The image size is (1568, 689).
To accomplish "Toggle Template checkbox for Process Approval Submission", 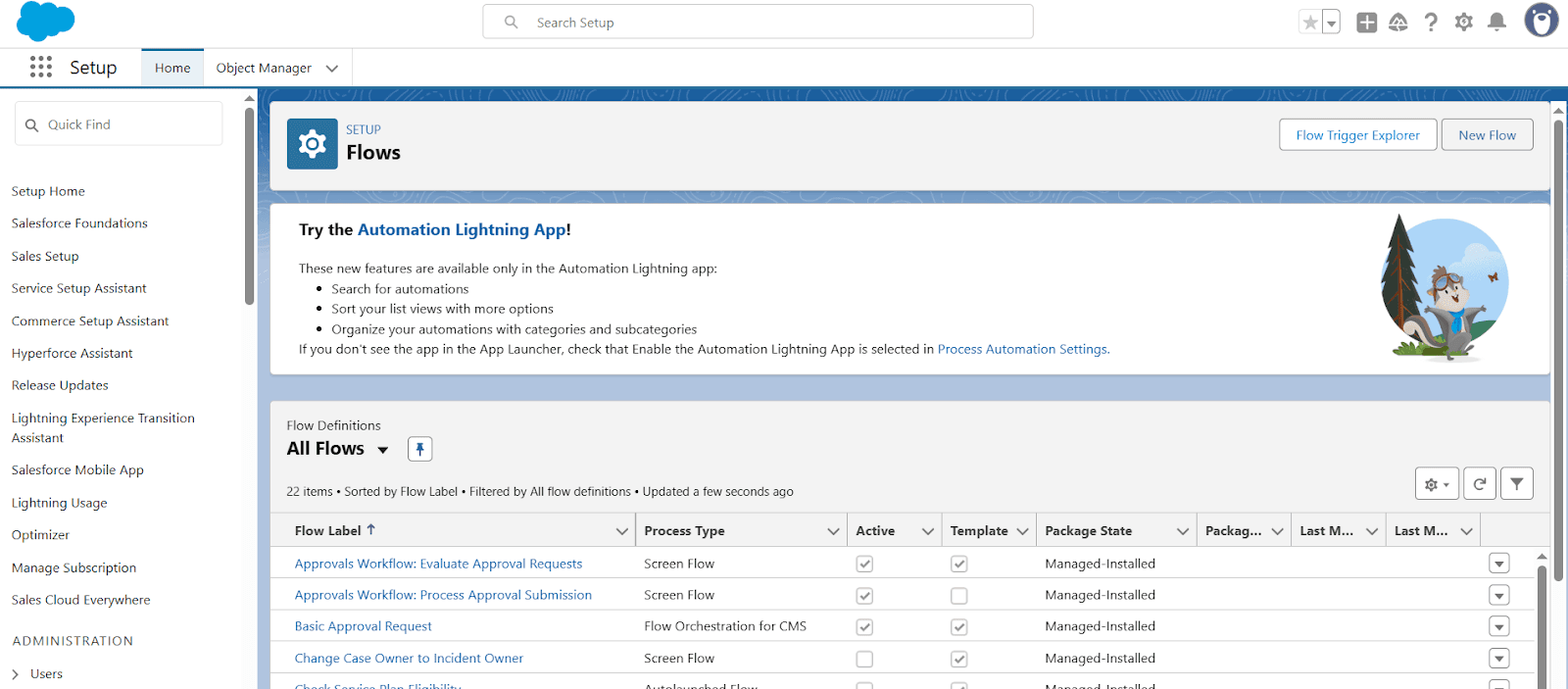I will pyautogui.click(x=958, y=595).
